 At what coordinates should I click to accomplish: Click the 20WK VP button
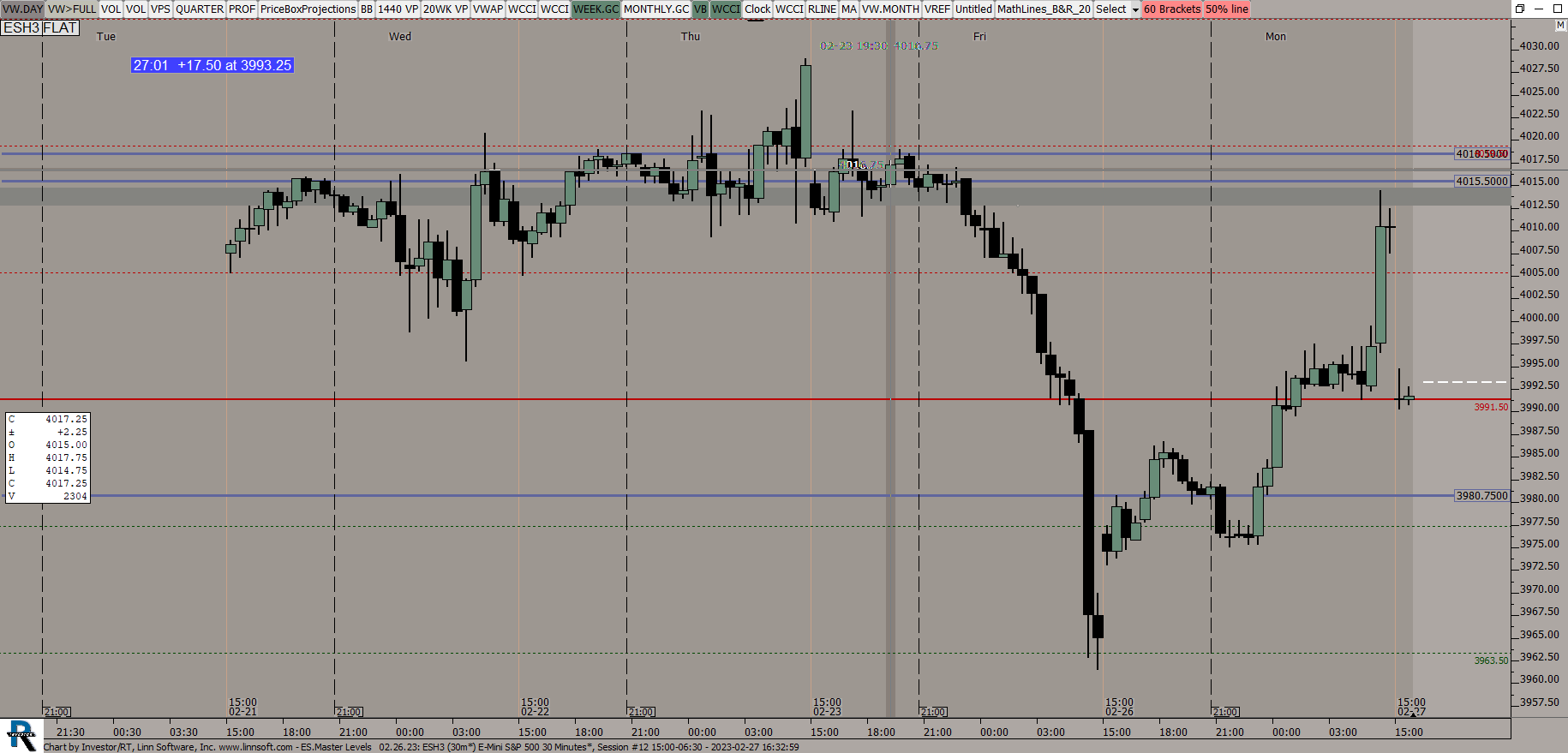(x=446, y=9)
